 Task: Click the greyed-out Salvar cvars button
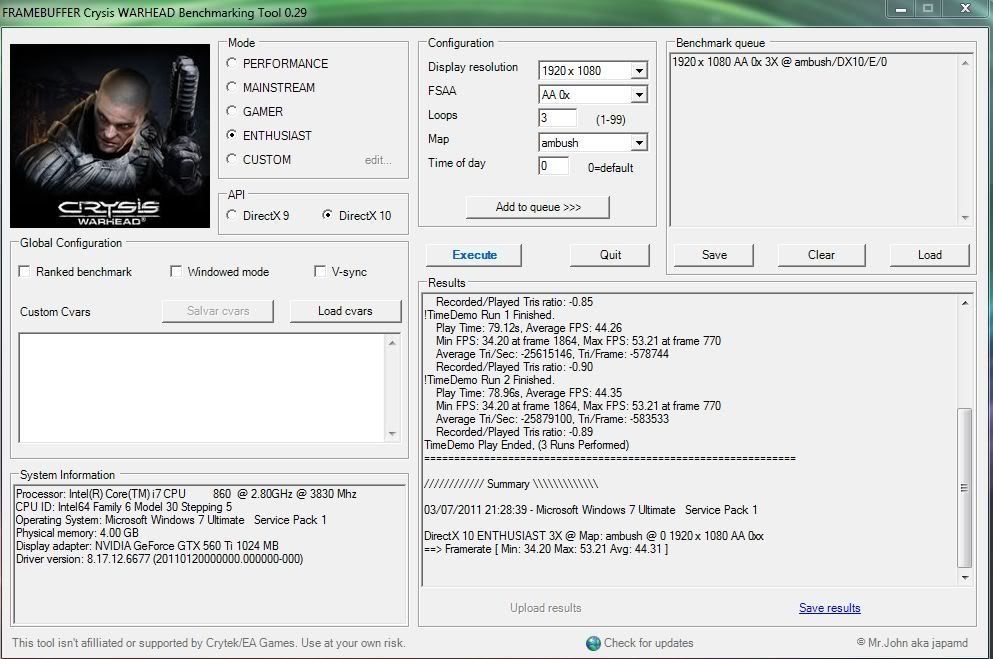(218, 311)
